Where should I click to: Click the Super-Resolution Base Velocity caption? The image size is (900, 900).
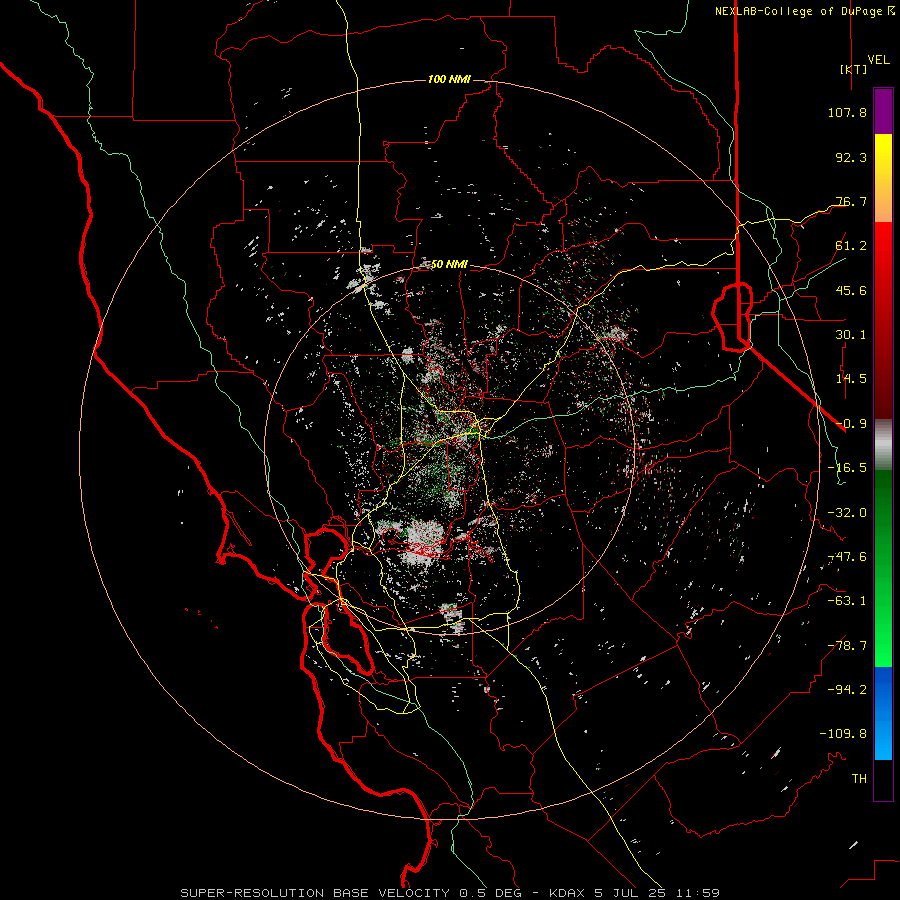click(x=450, y=893)
